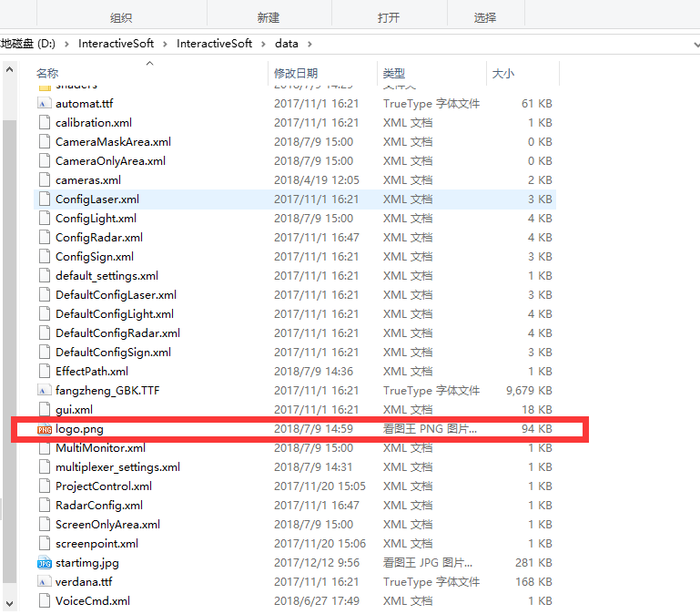Click the 2018/4/19 12:05 date cell
The height and width of the screenshot is (614, 700).
click(317, 180)
